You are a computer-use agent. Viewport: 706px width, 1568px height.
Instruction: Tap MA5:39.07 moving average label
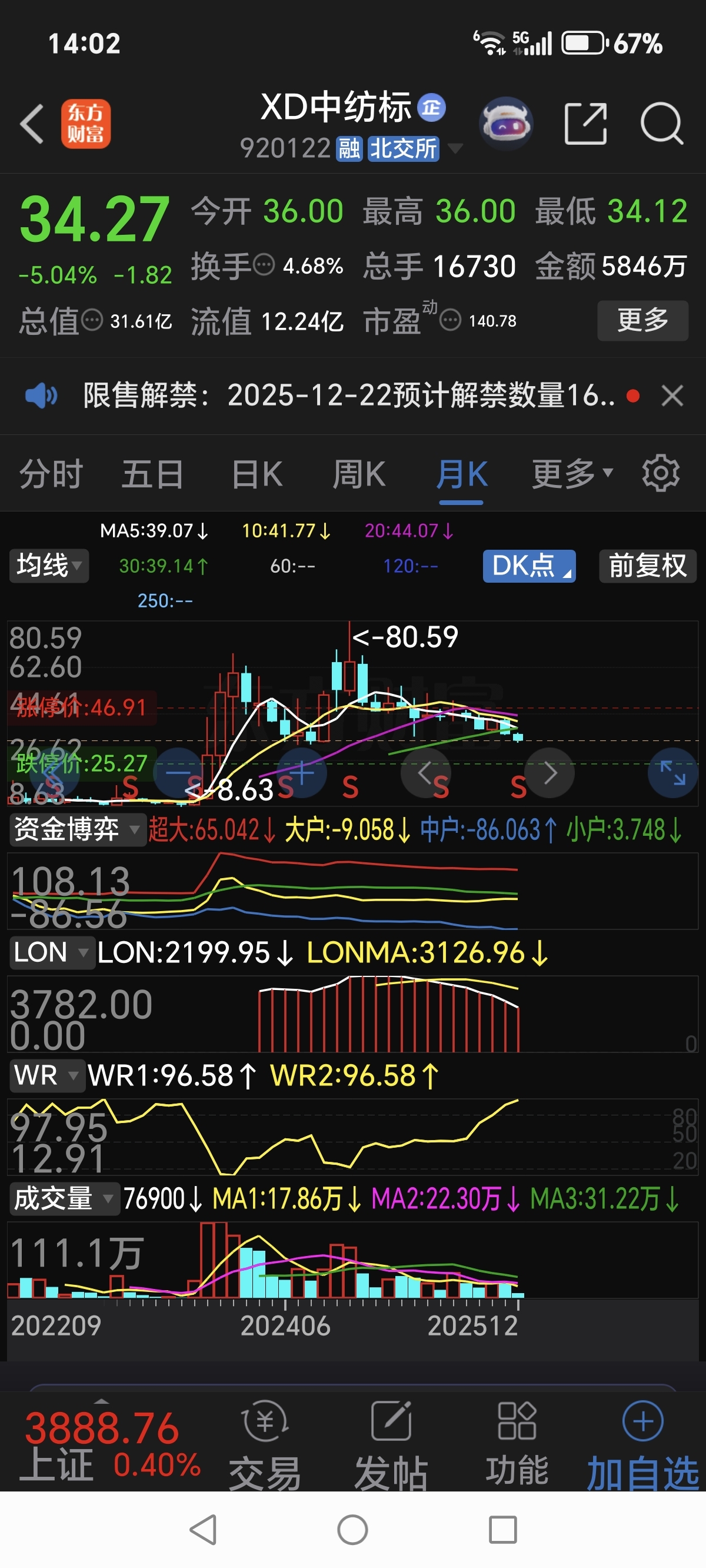(155, 531)
